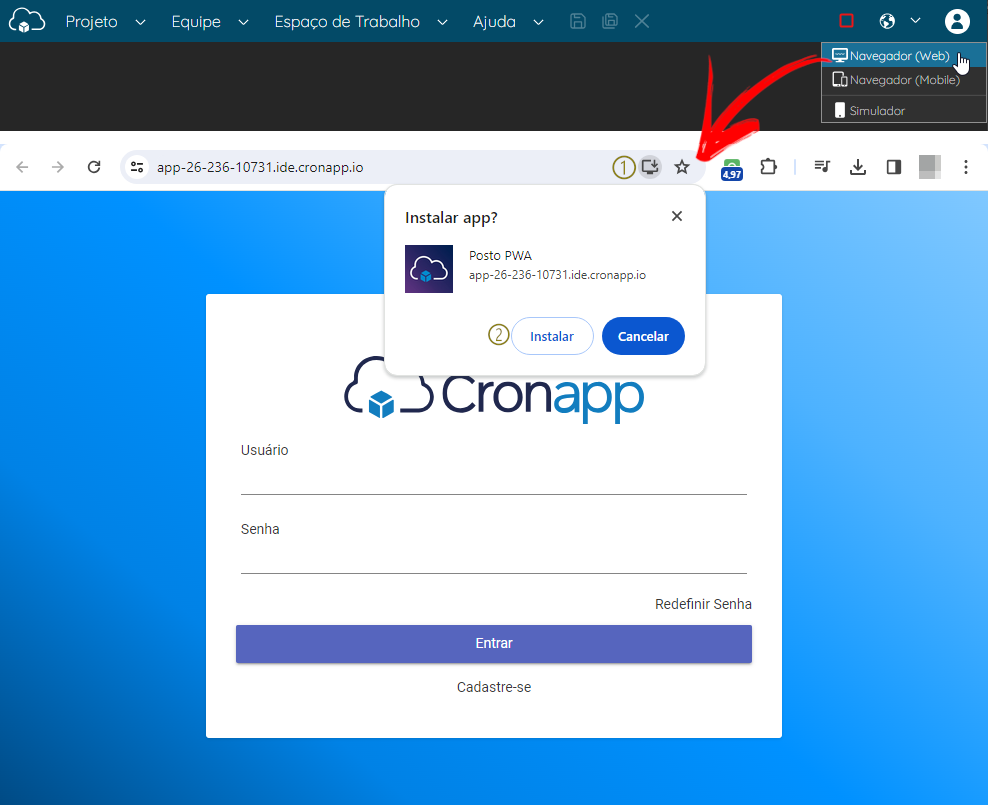Select Navegador (Mobile) option
The height and width of the screenshot is (805, 988).
(904, 80)
